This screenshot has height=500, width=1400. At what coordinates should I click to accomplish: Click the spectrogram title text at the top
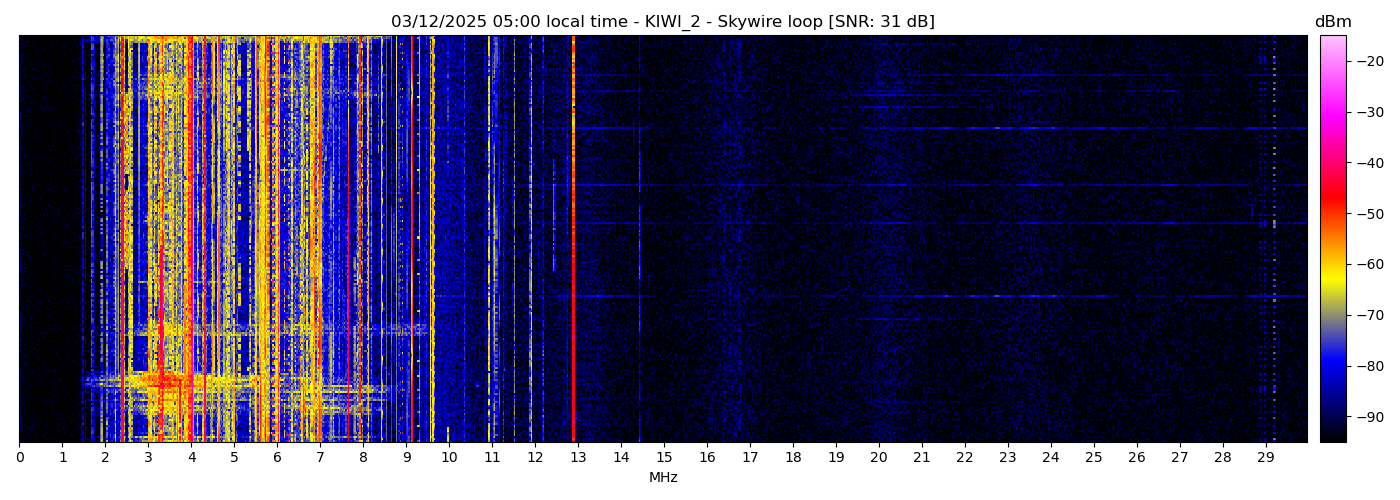coord(662,22)
